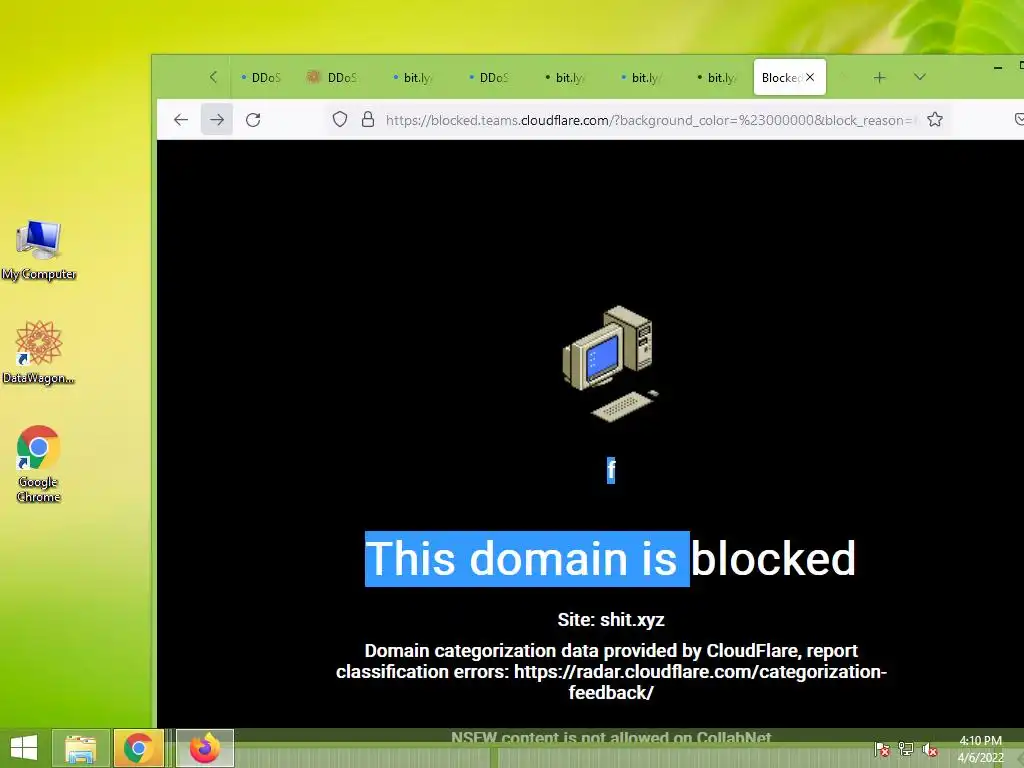Click the 'Site: shit.xyz' text

611,620
